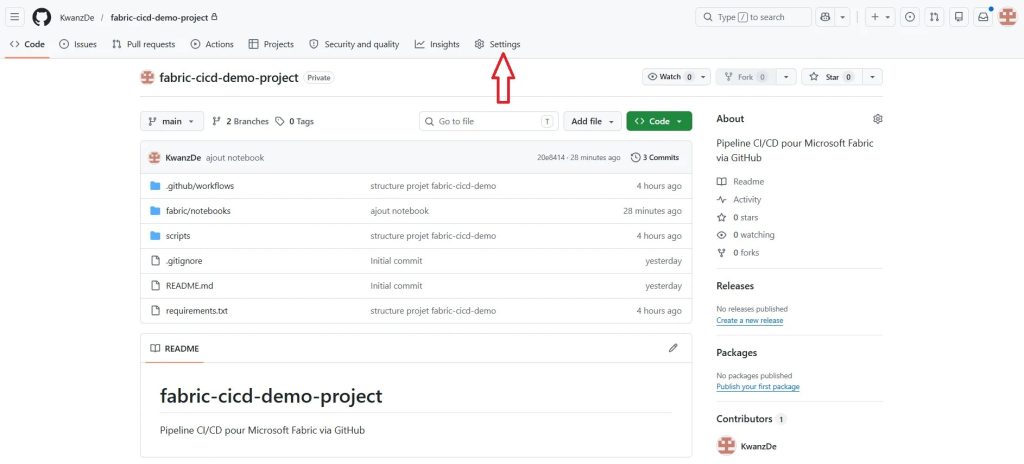View 3 Commits history

[x=655, y=157]
